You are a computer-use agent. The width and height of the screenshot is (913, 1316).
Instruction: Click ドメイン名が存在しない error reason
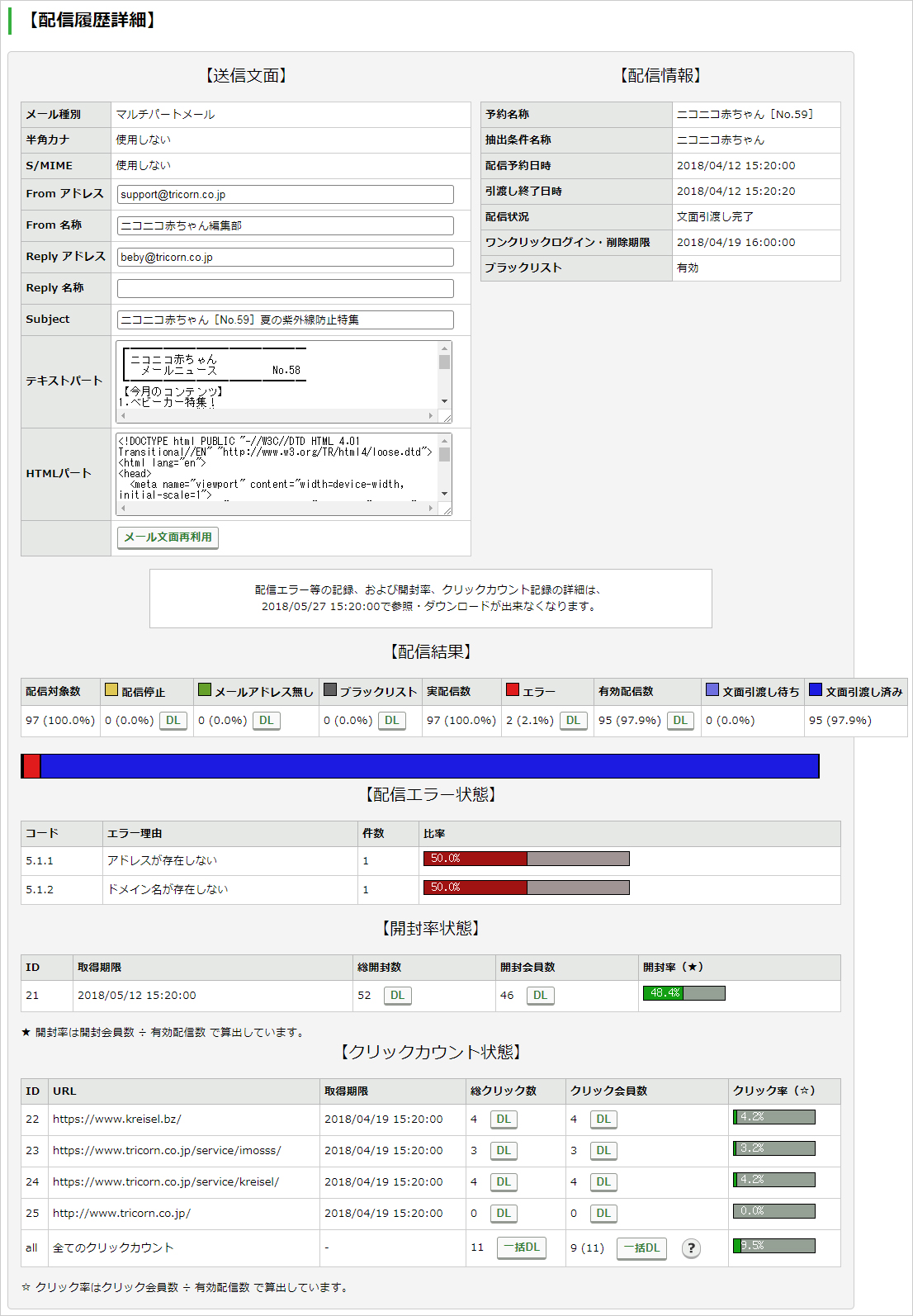tap(168, 889)
